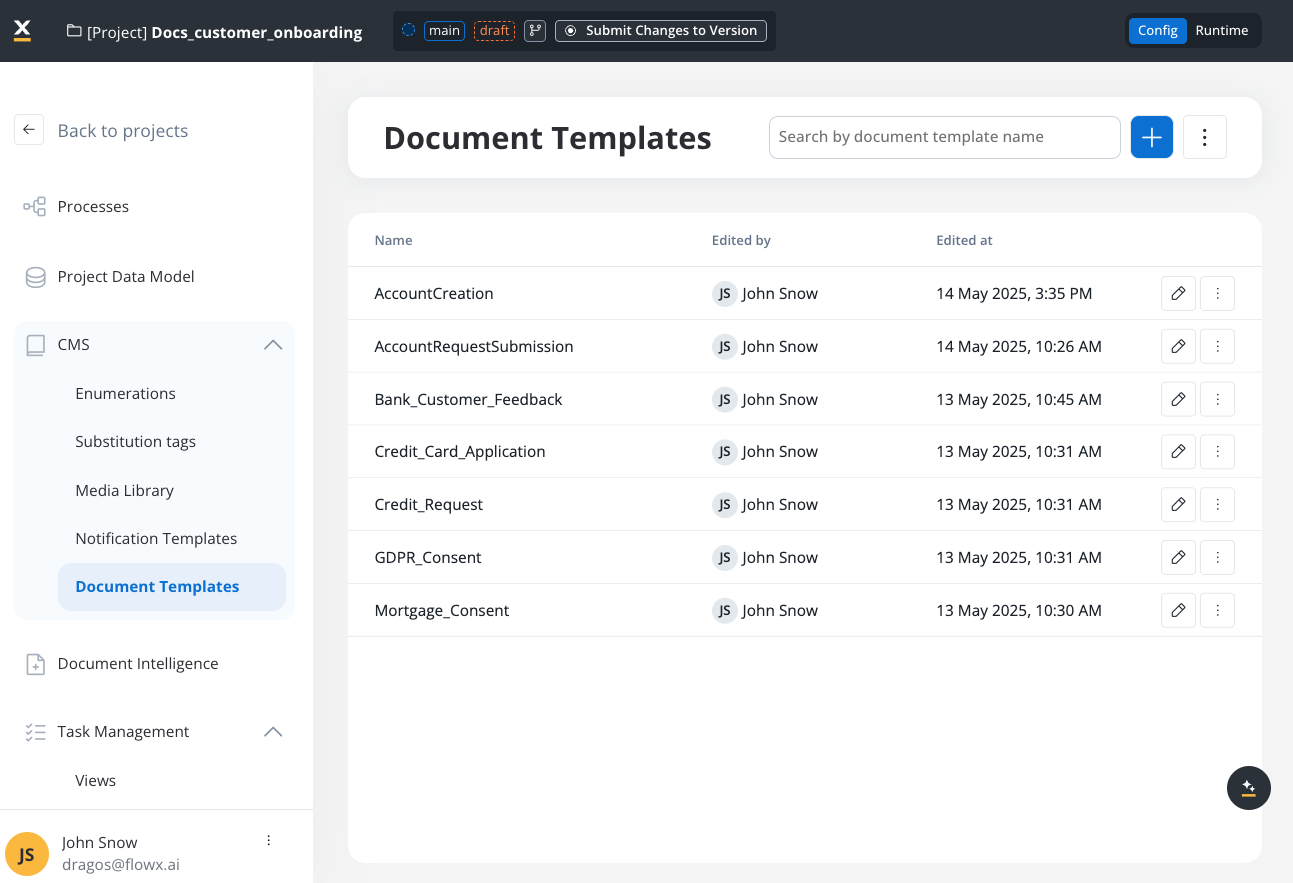This screenshot has width=1293, height=883.
Task: Click the Project Data Model database icon
Action: coord(35,277)
